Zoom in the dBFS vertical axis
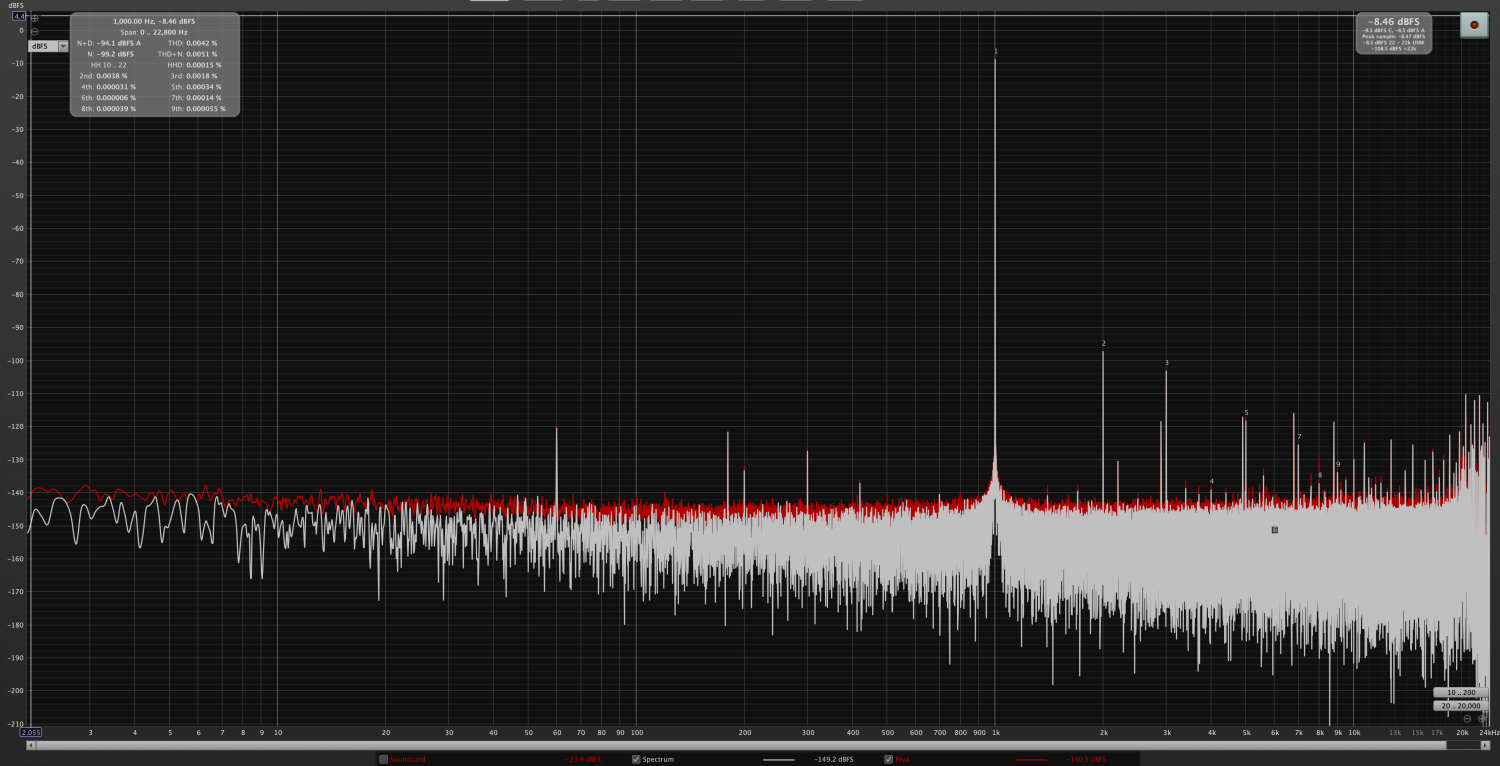Image resolution: width=1500 pixels, height=766 pixels. [x=35, y=18]
